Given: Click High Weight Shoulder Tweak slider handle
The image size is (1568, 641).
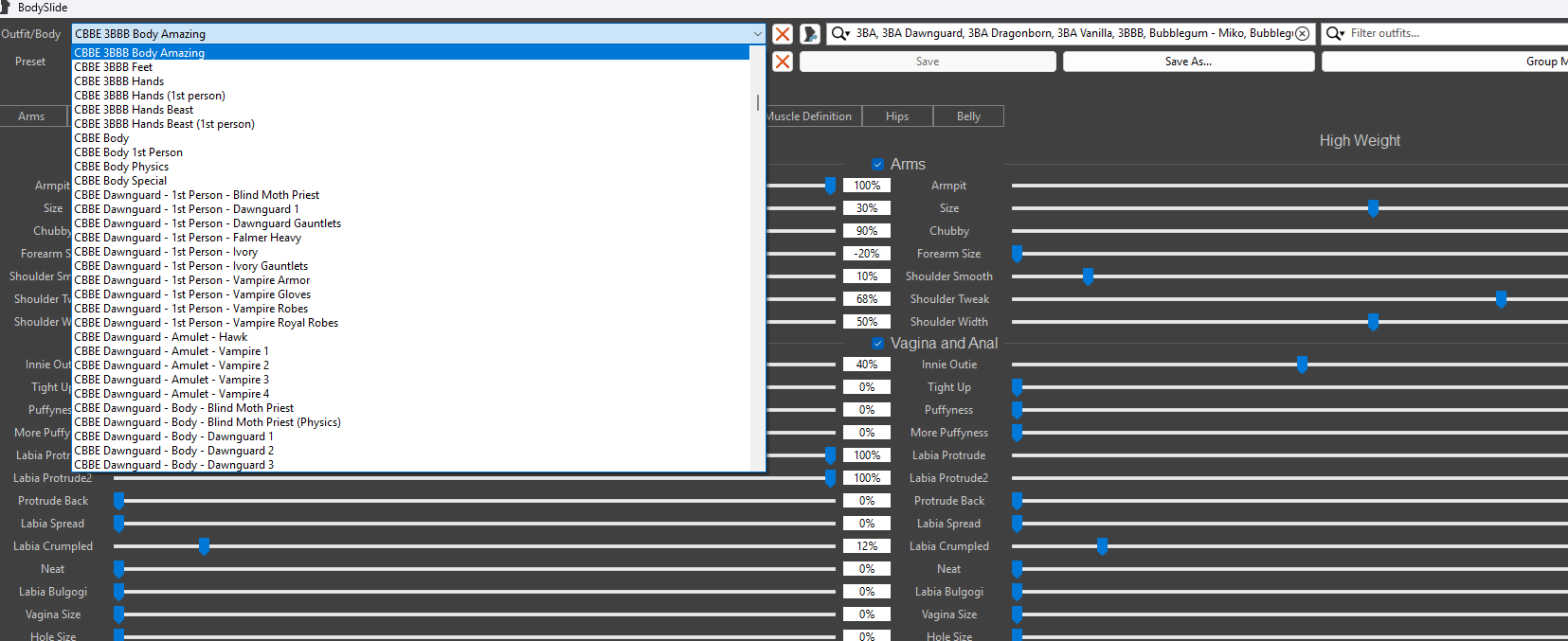Looking at the screenshot, I should click(x=1502, y=299).
